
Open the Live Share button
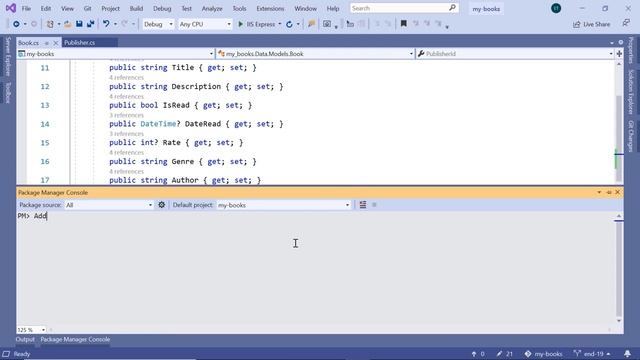tap(591, 24)
